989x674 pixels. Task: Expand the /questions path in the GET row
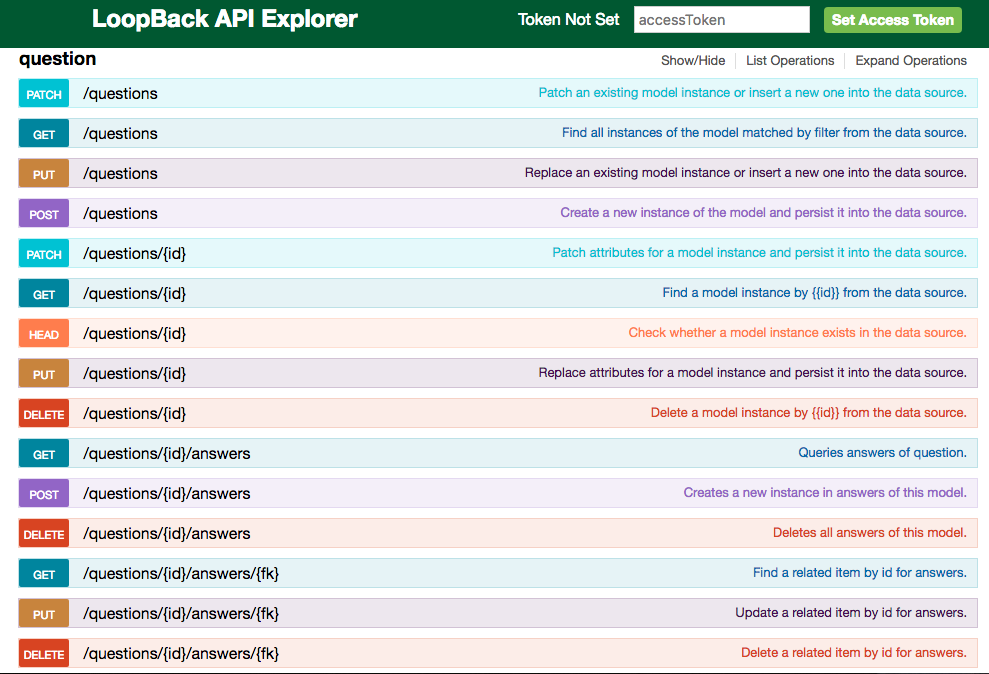pos(120,133)
